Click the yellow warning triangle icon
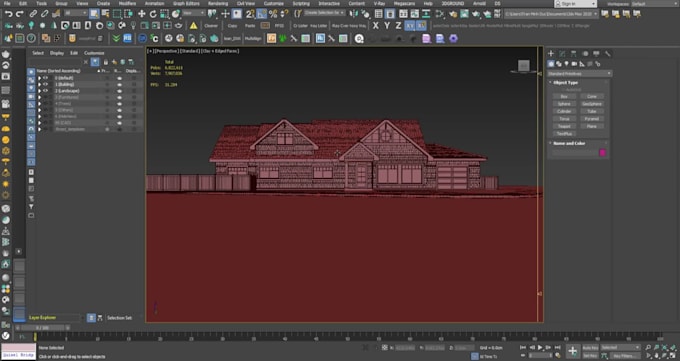This screenshot has width=680, height=361. click(x=193, y=26)
